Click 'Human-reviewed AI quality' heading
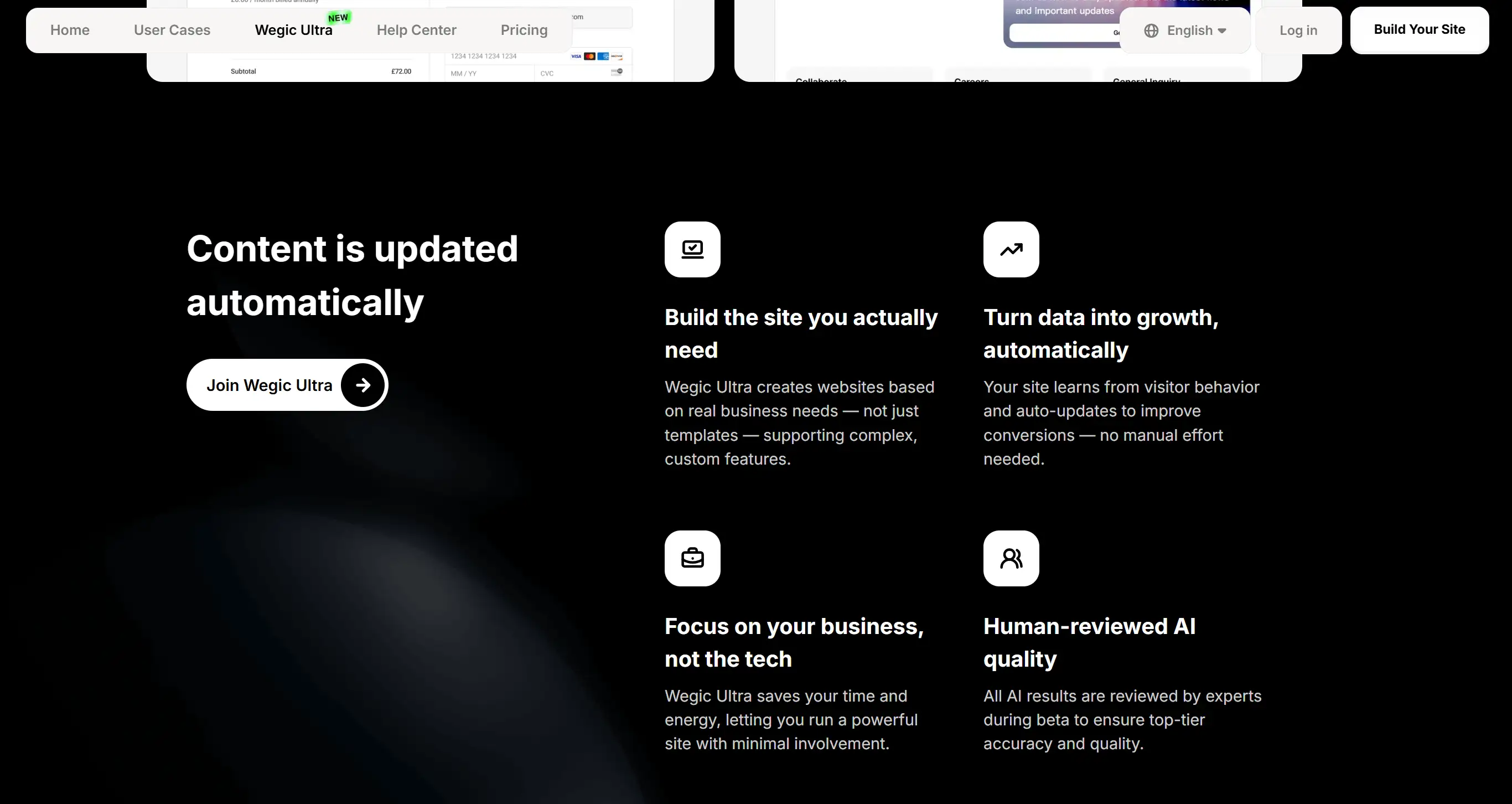 point(1089,642)
